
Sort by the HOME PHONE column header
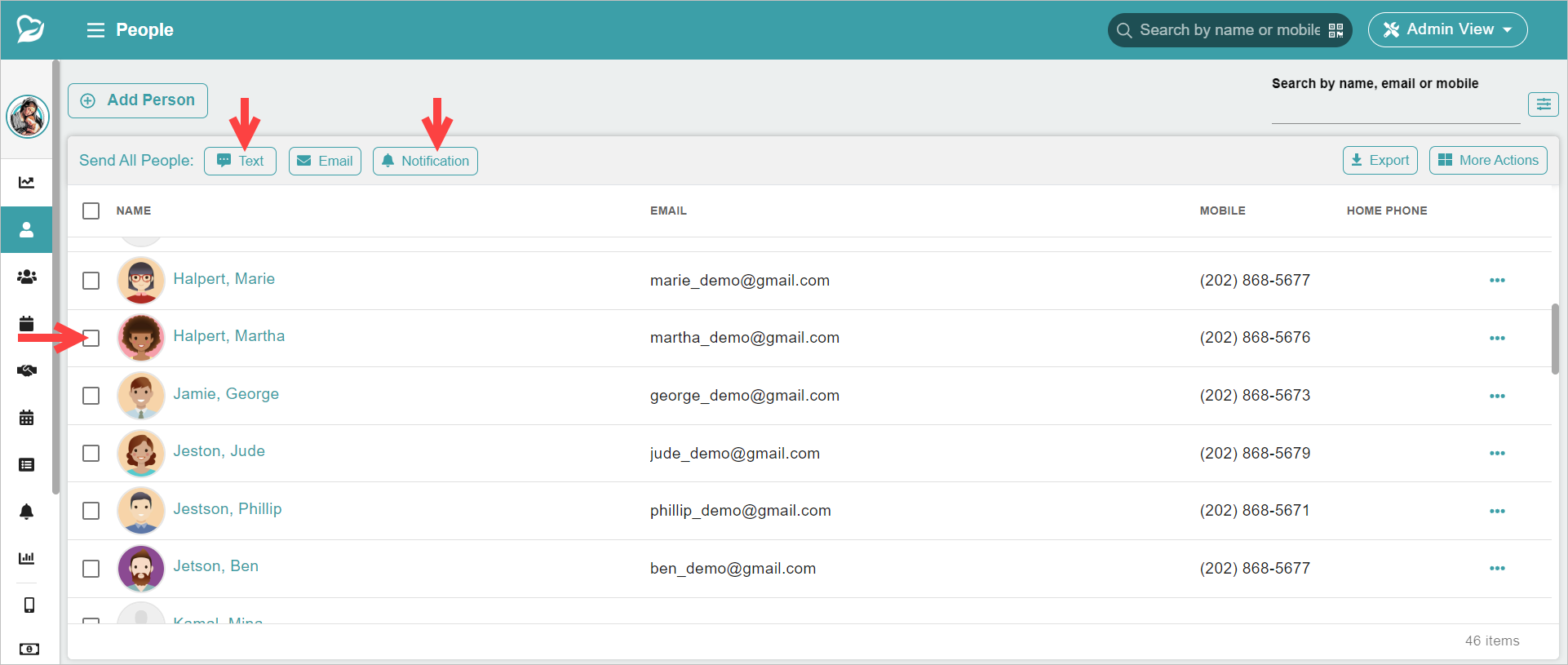click(x=1387, y=211)
